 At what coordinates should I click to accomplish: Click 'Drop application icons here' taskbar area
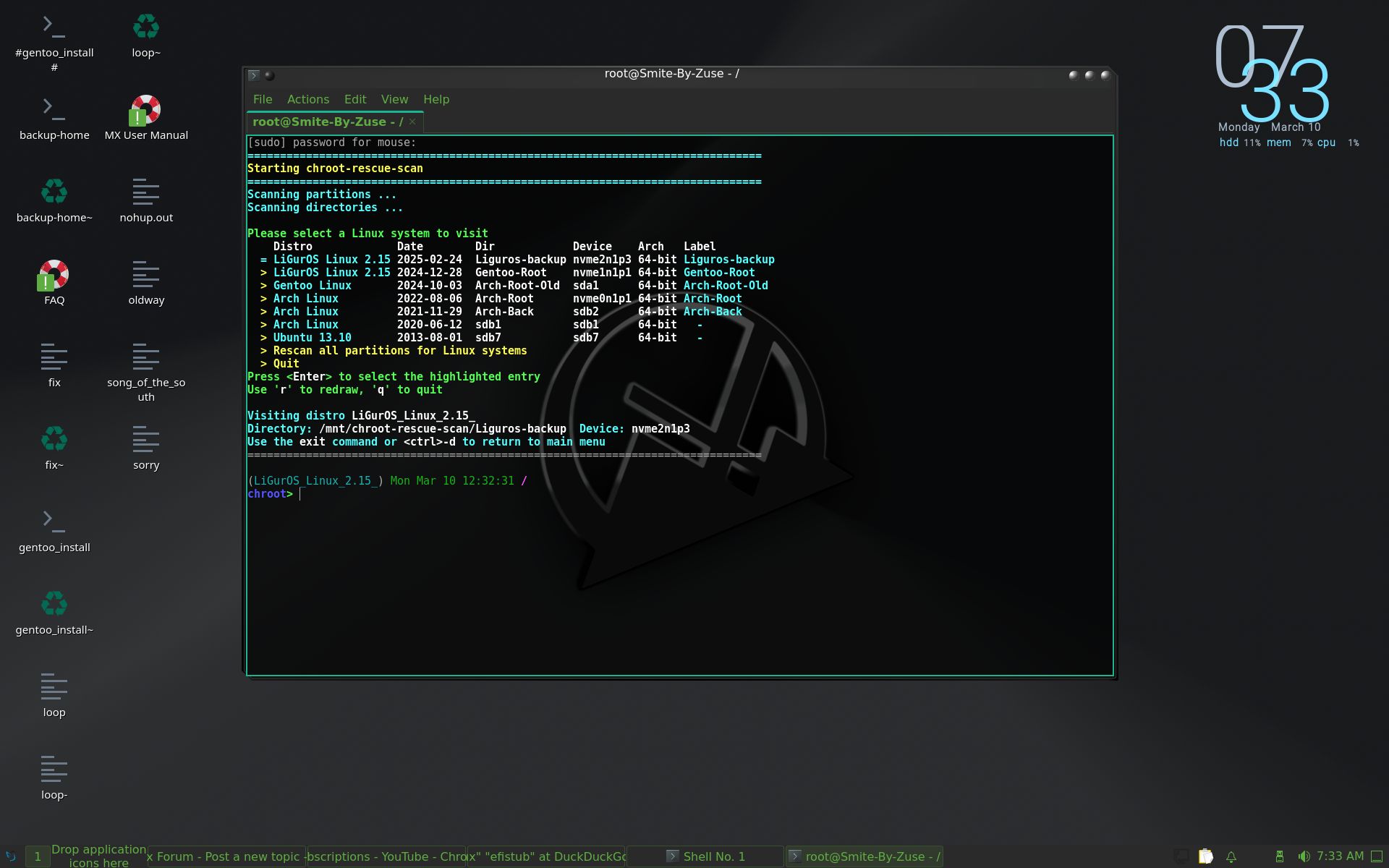pos(98,856)
